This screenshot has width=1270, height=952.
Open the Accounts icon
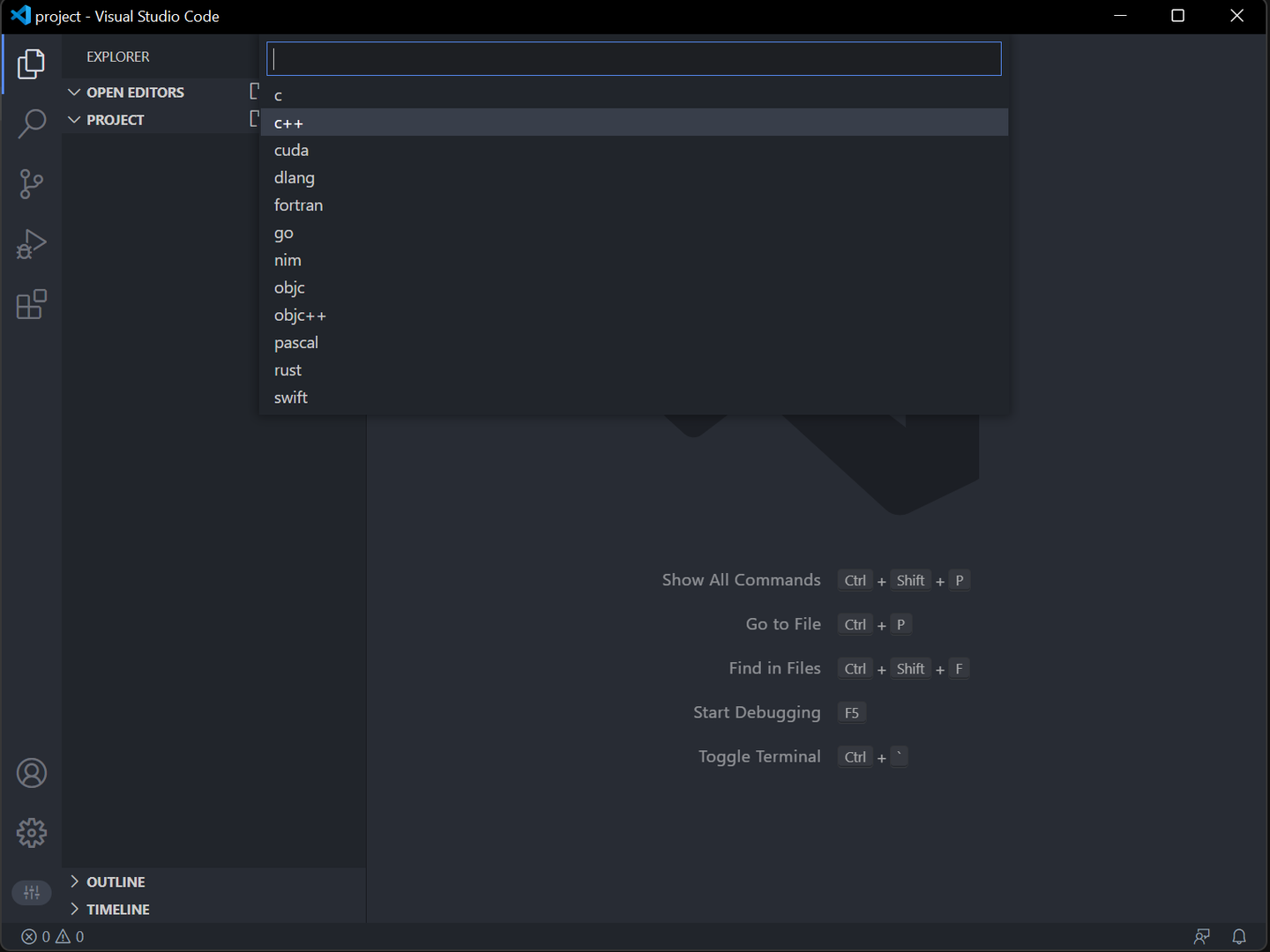32,772
